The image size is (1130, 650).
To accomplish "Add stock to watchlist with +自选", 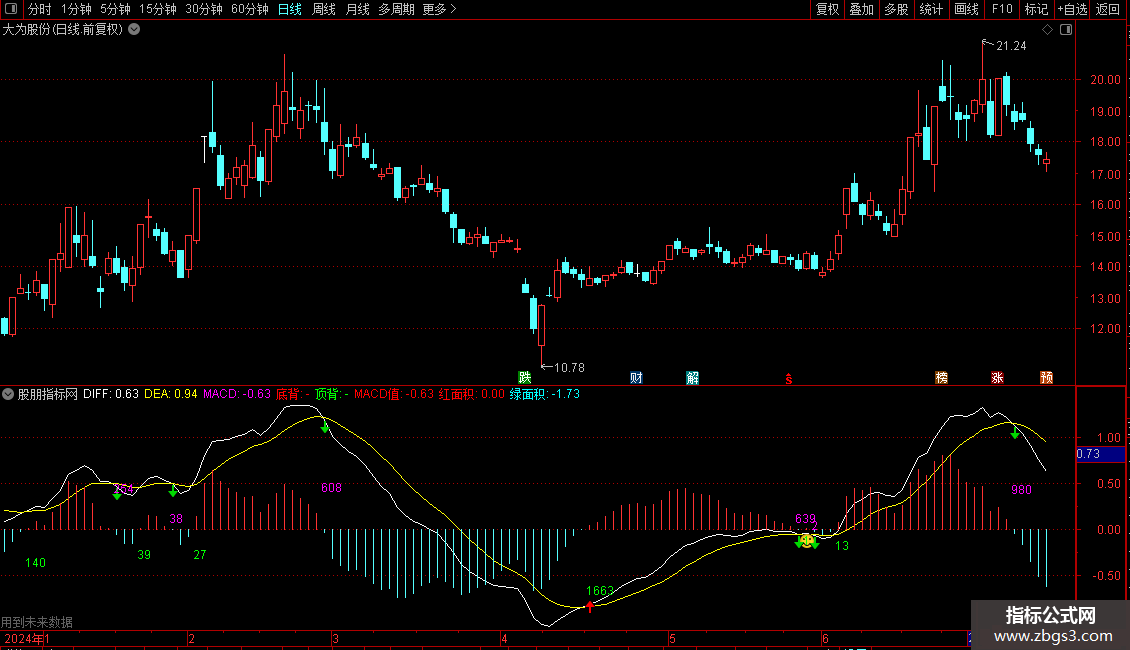I will (1072, 9).
